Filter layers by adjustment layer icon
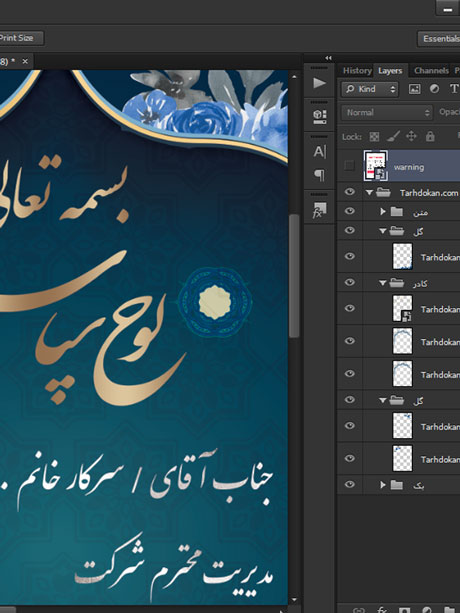The height and width of the screenshot is (613, 460). pos(434,89)
